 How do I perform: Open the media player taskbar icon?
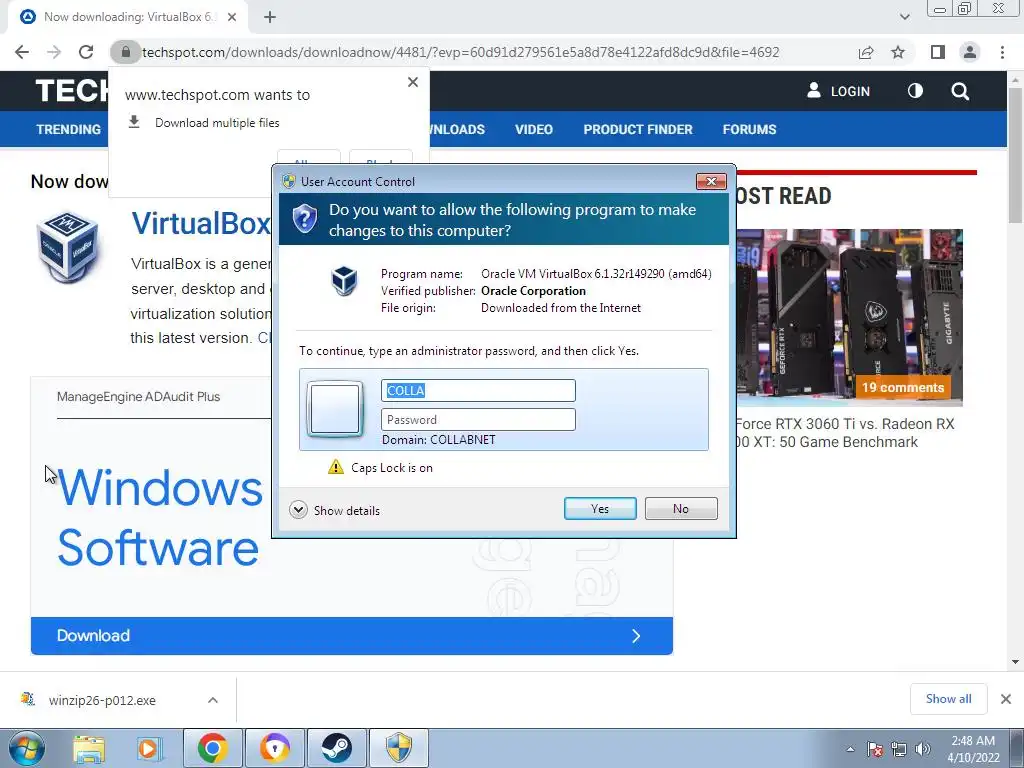(149, 748)
